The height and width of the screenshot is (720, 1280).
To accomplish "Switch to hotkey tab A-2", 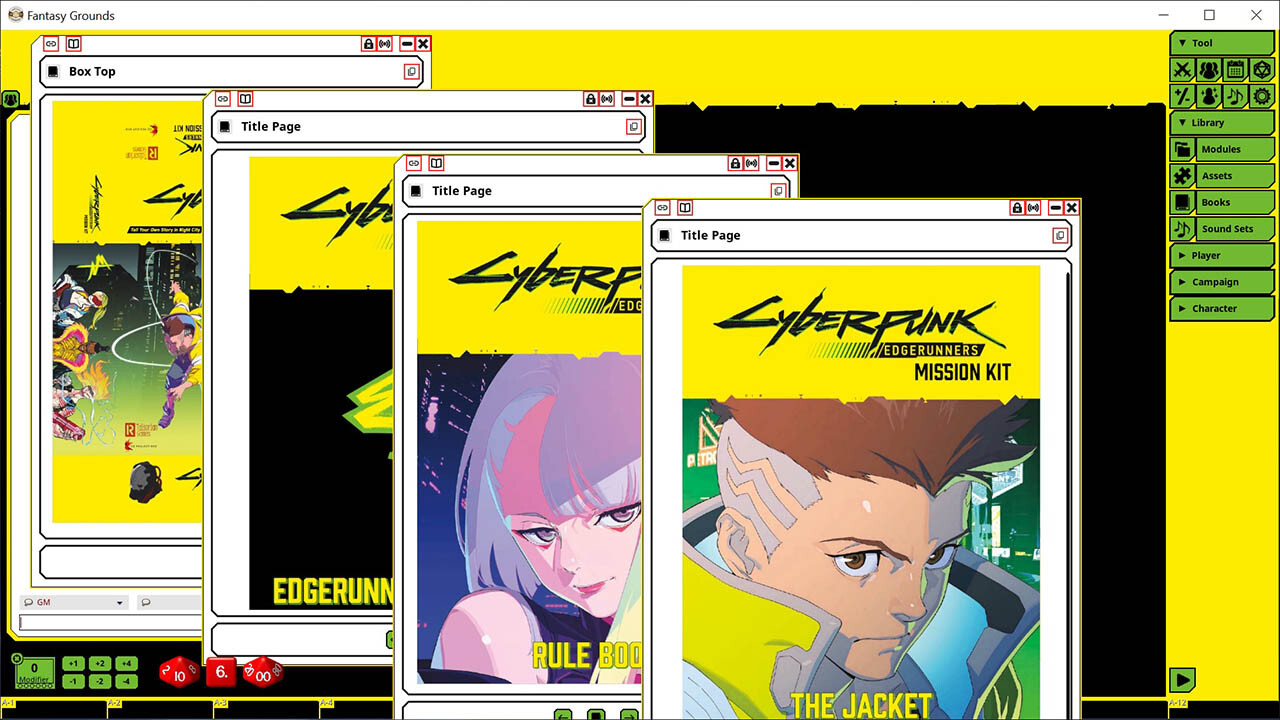I will [115, 703].
